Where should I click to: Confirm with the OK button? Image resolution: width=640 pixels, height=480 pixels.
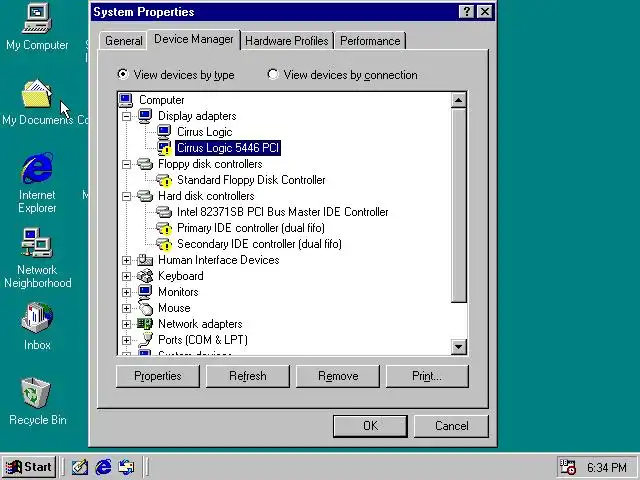click(x=370, y=426)
